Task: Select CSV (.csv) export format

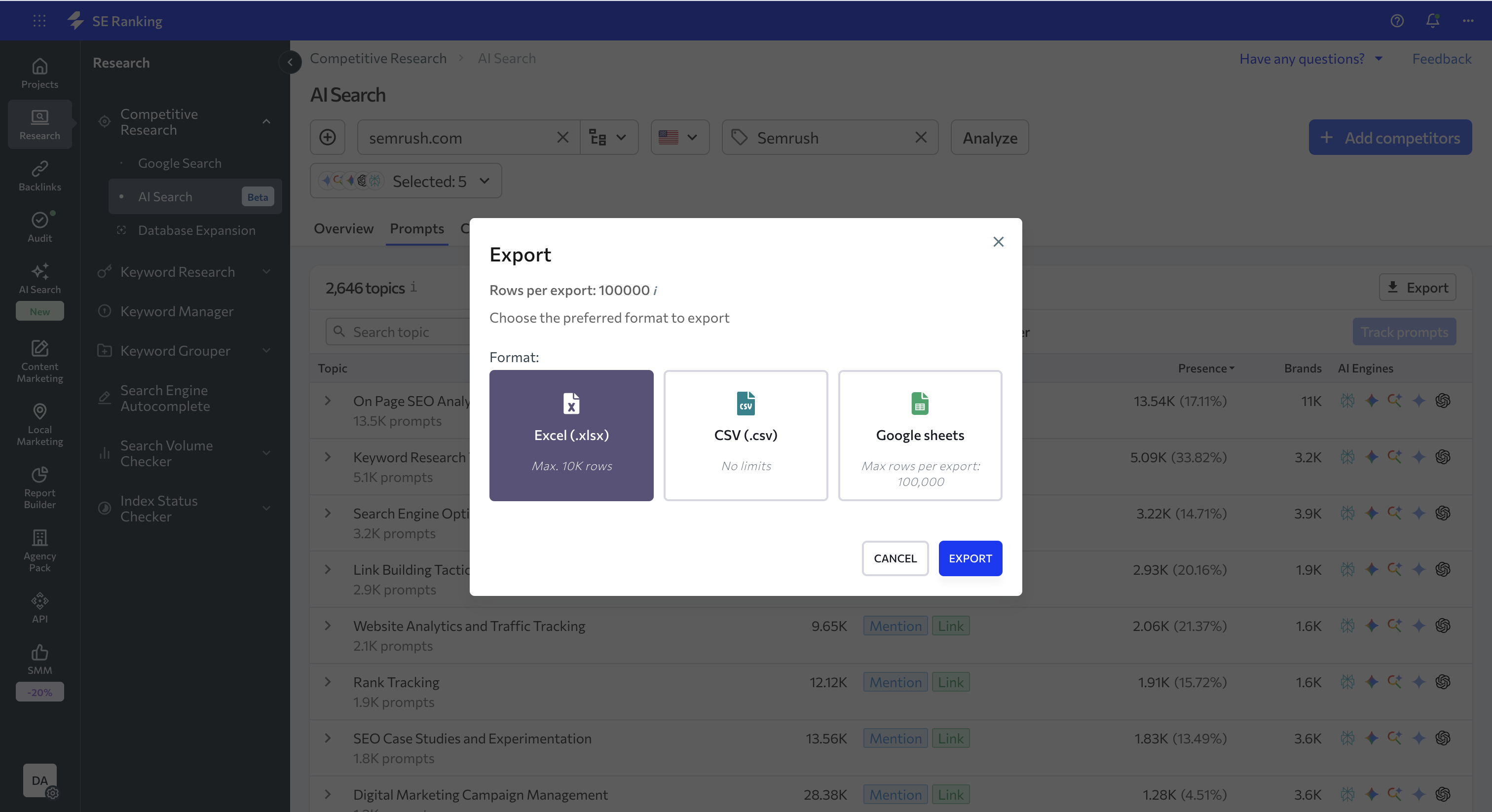Action: point(746,436)
